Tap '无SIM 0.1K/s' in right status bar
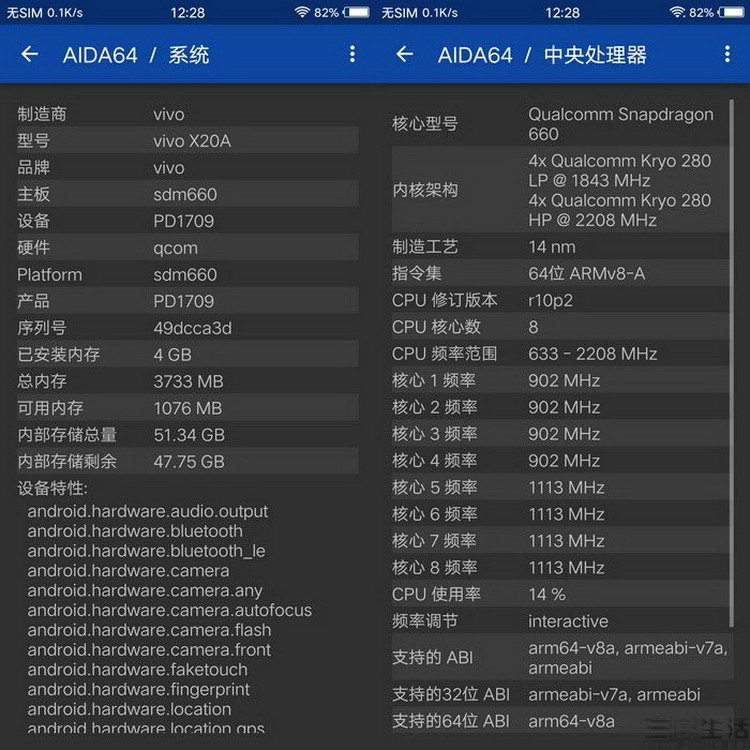The height and width of the screenshot is (750, 750). 419,12
